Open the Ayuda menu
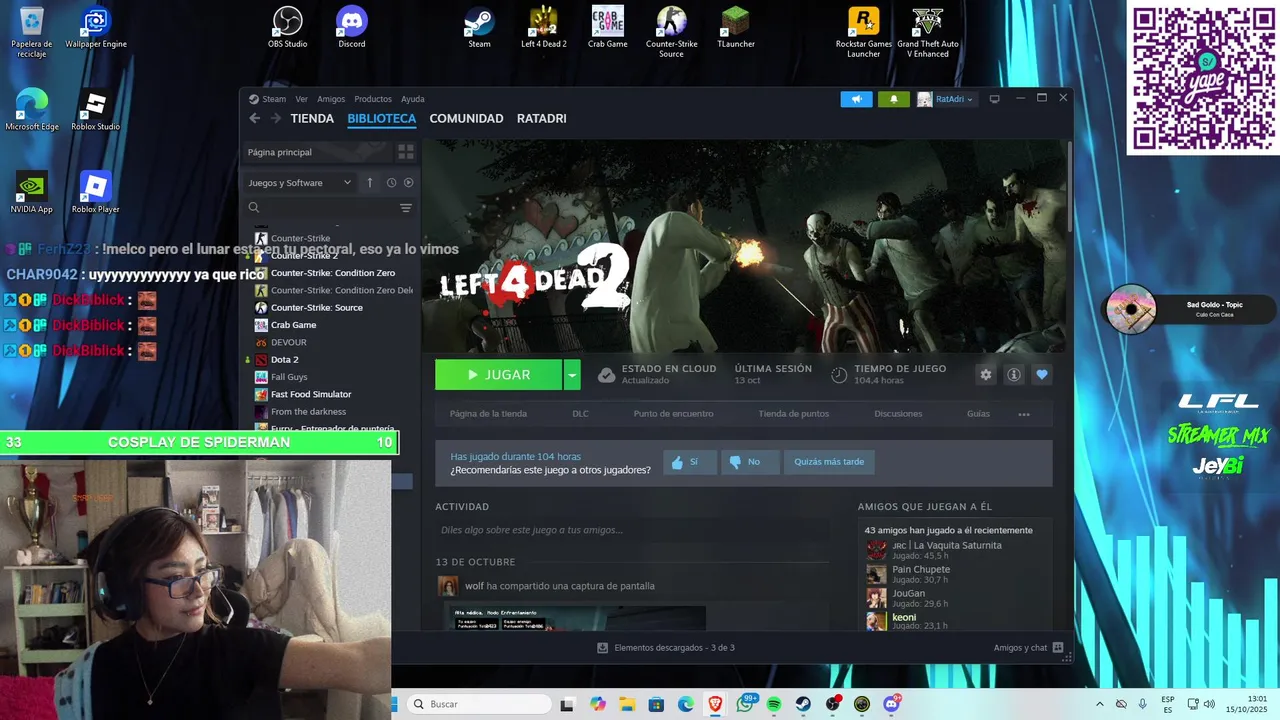1280x720 pixels. 413,99
